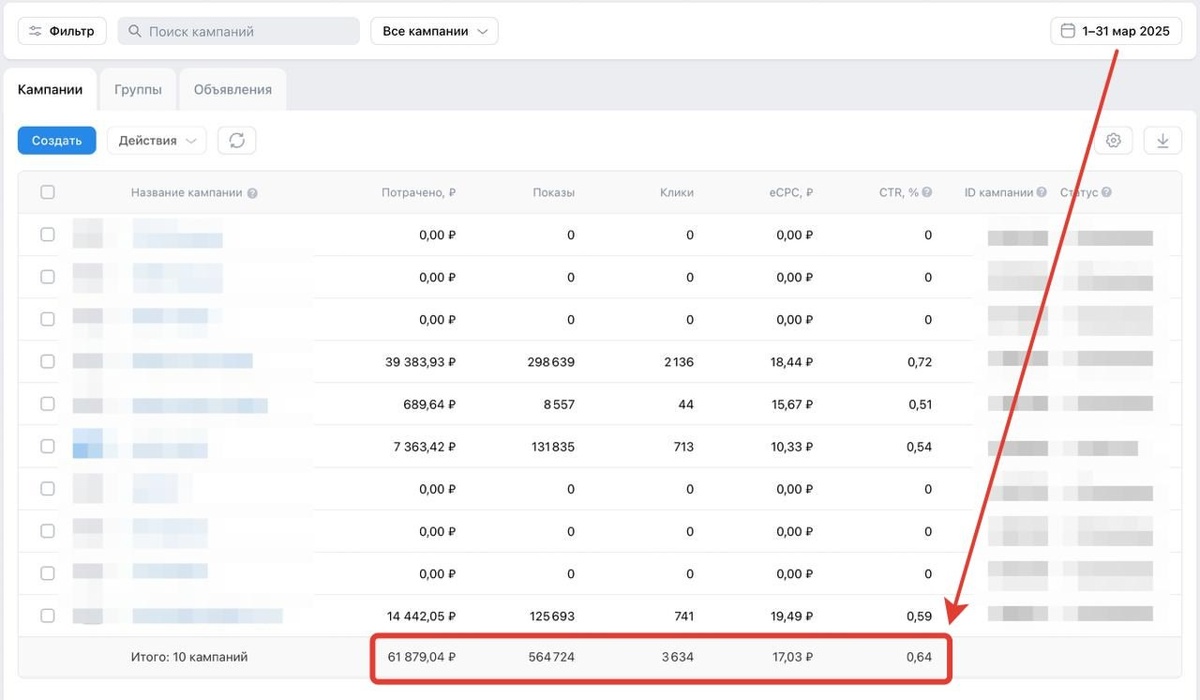Image resolution: width=1200 pixels, height=700 pixels.
Task: Check the campaign row with 14 442,05 ₽ spent
Action: pyautogui.click(x=47, y=615)
